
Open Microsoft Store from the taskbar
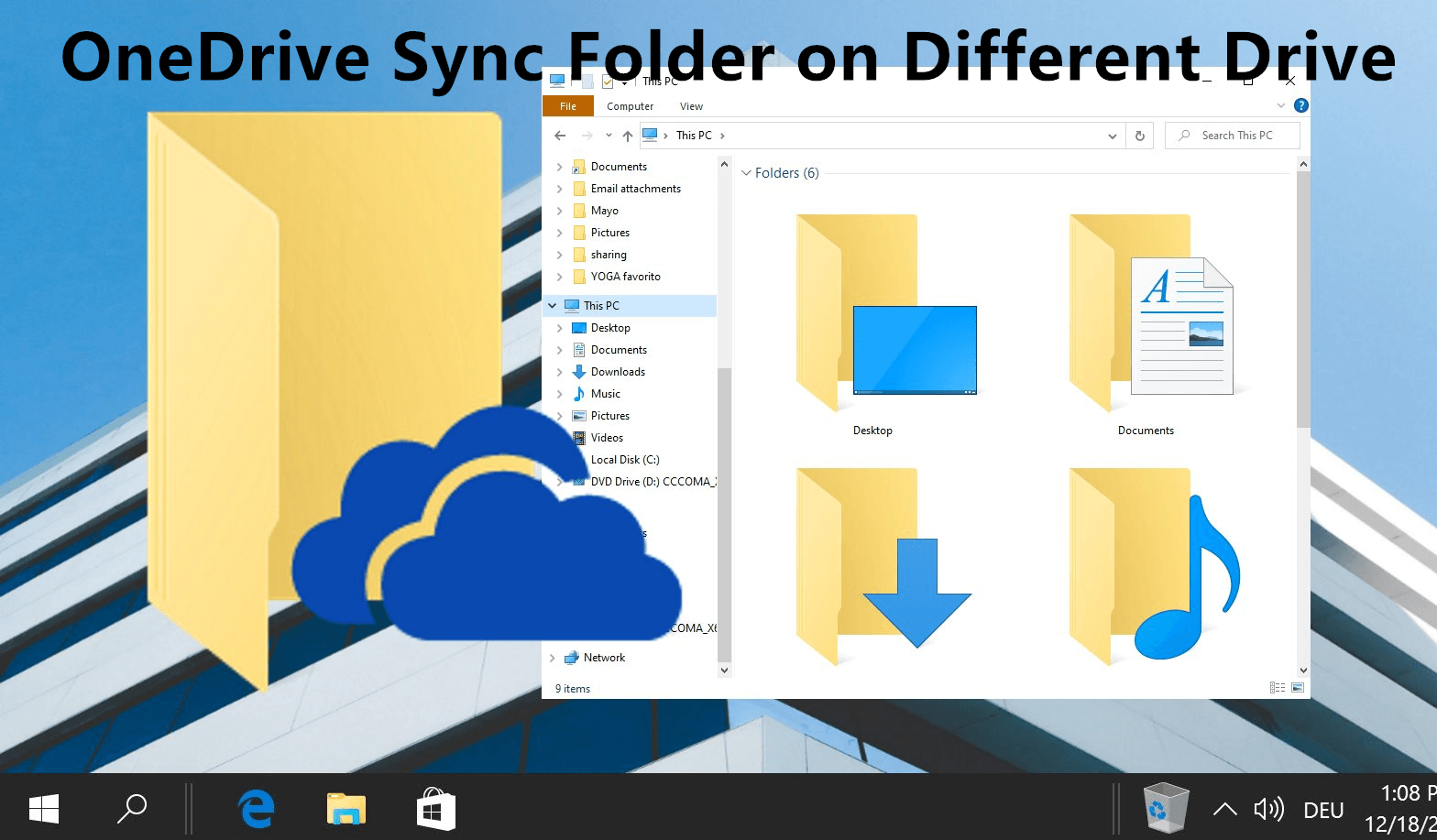(x=435, y=809)
